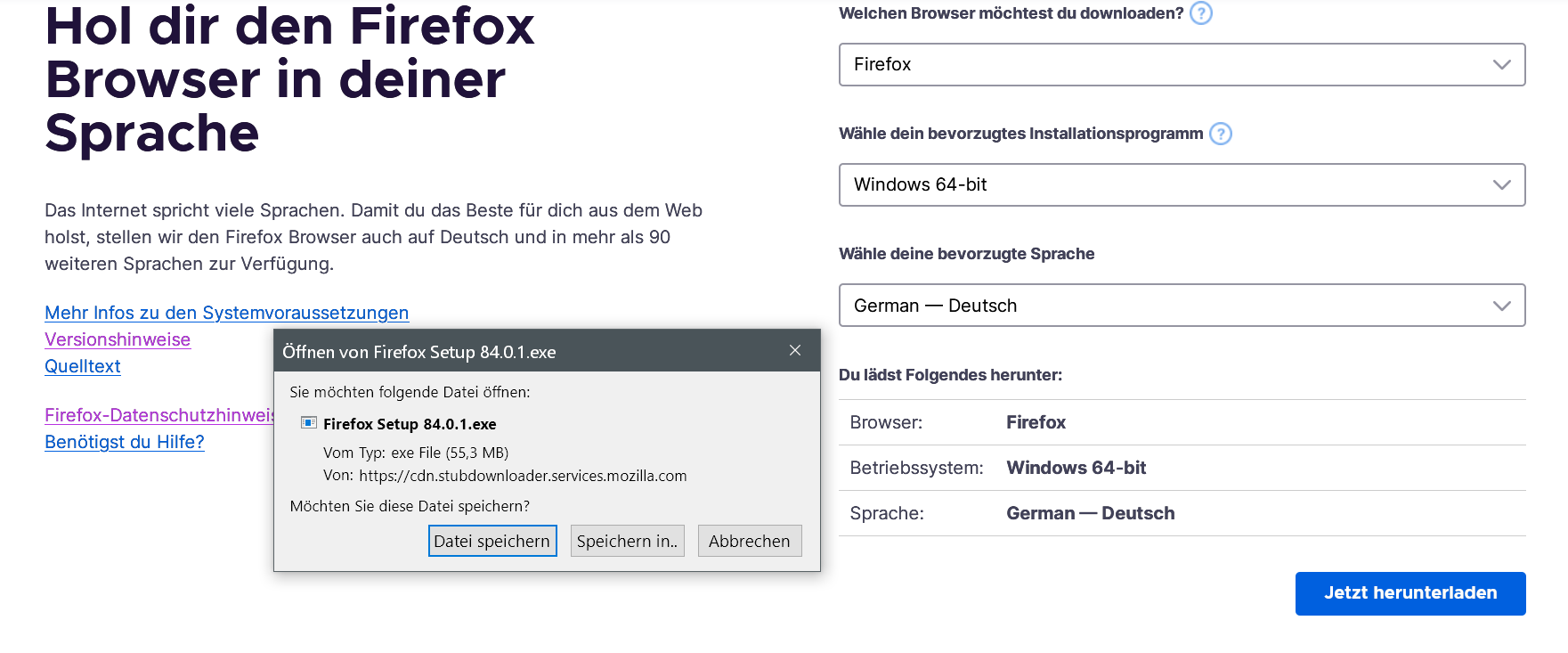Click the source URL cdn.stubdownloader.services.mozilla.com
1568x653 pixels.
(523, 476)
